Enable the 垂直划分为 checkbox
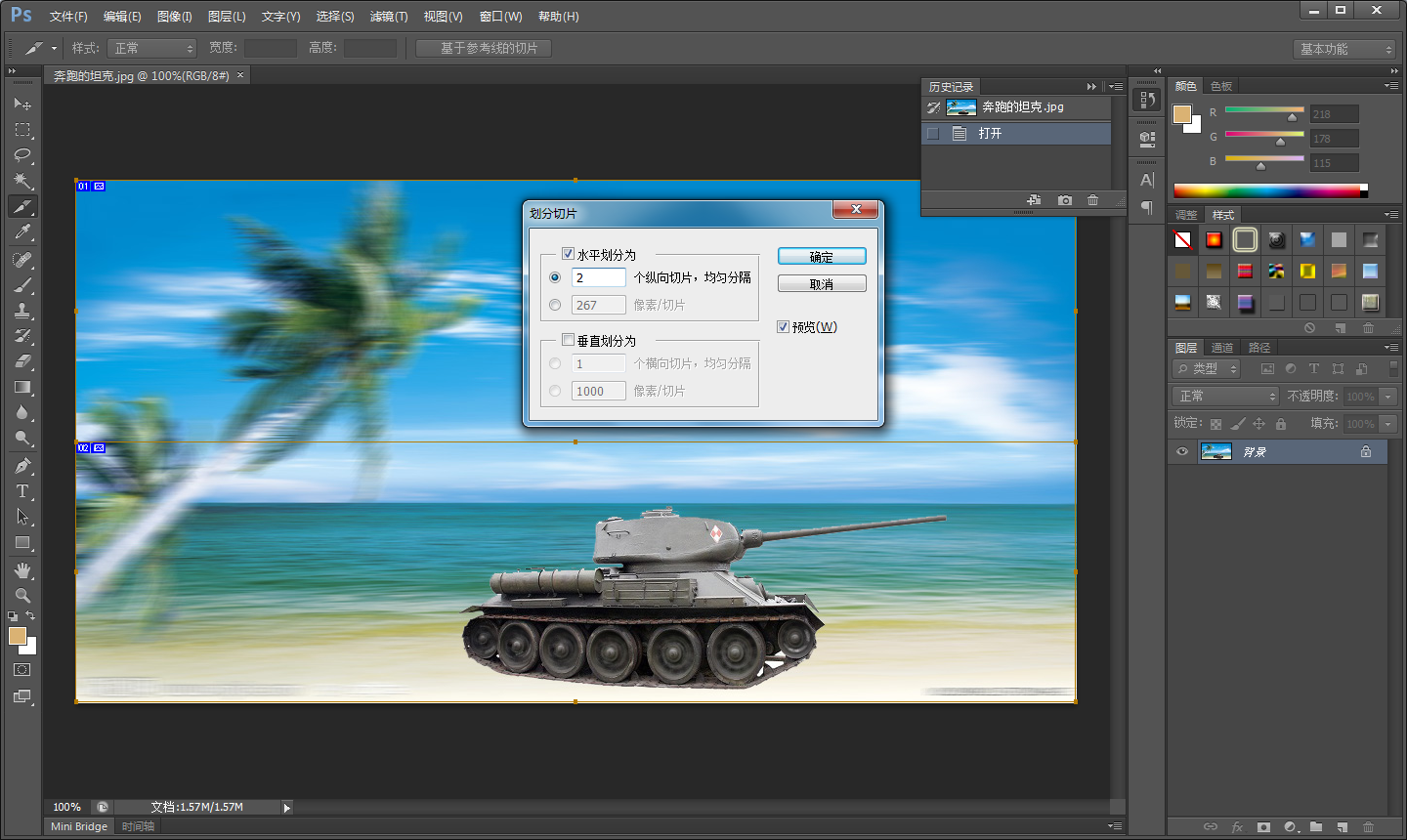Screen dimensions: 1407x840 tap(568, 340)
